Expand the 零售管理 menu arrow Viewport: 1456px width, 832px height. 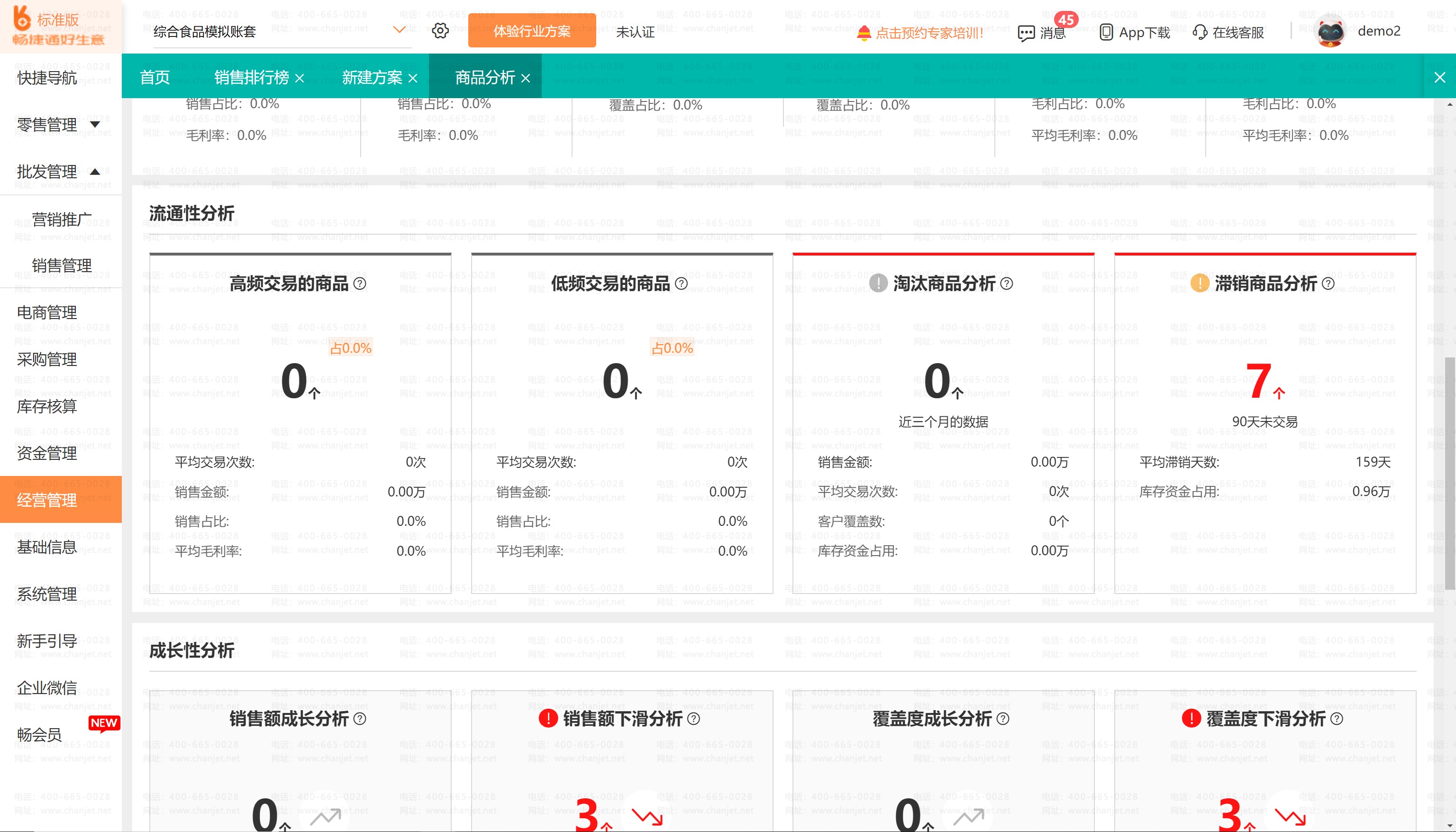click(95, 124)
